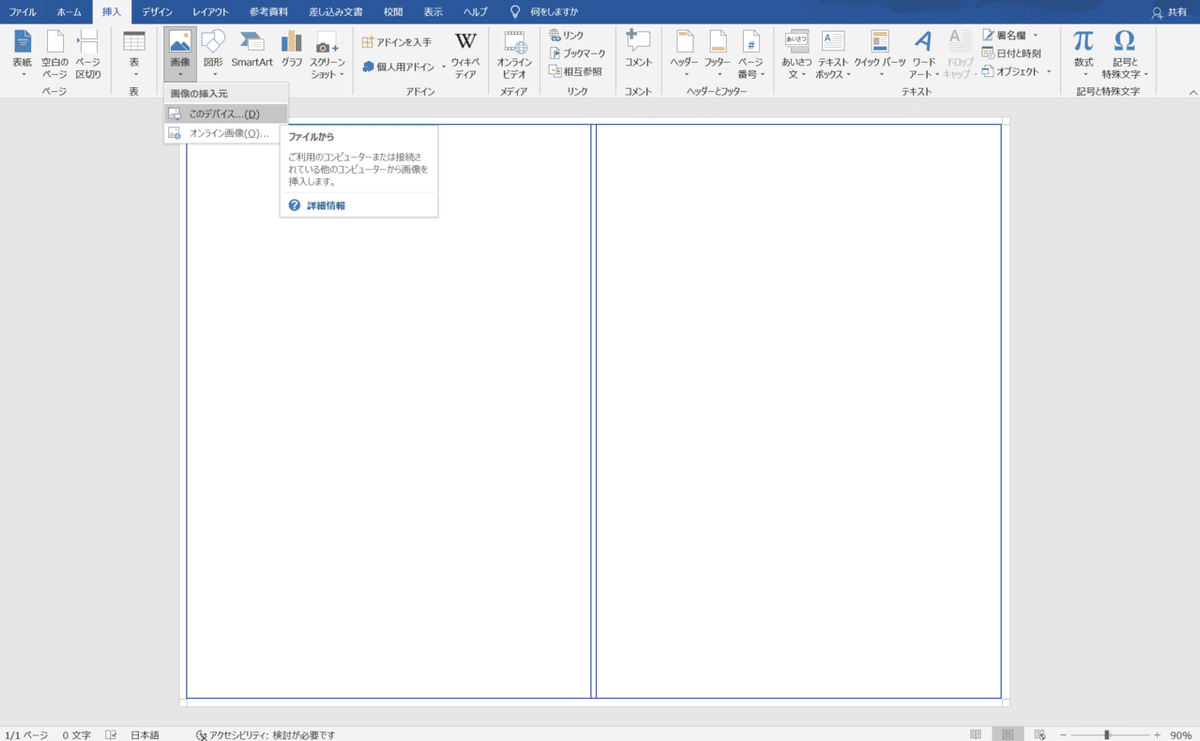Expand the オブジェクト dropdown arrow

[x=1048, y=71]
